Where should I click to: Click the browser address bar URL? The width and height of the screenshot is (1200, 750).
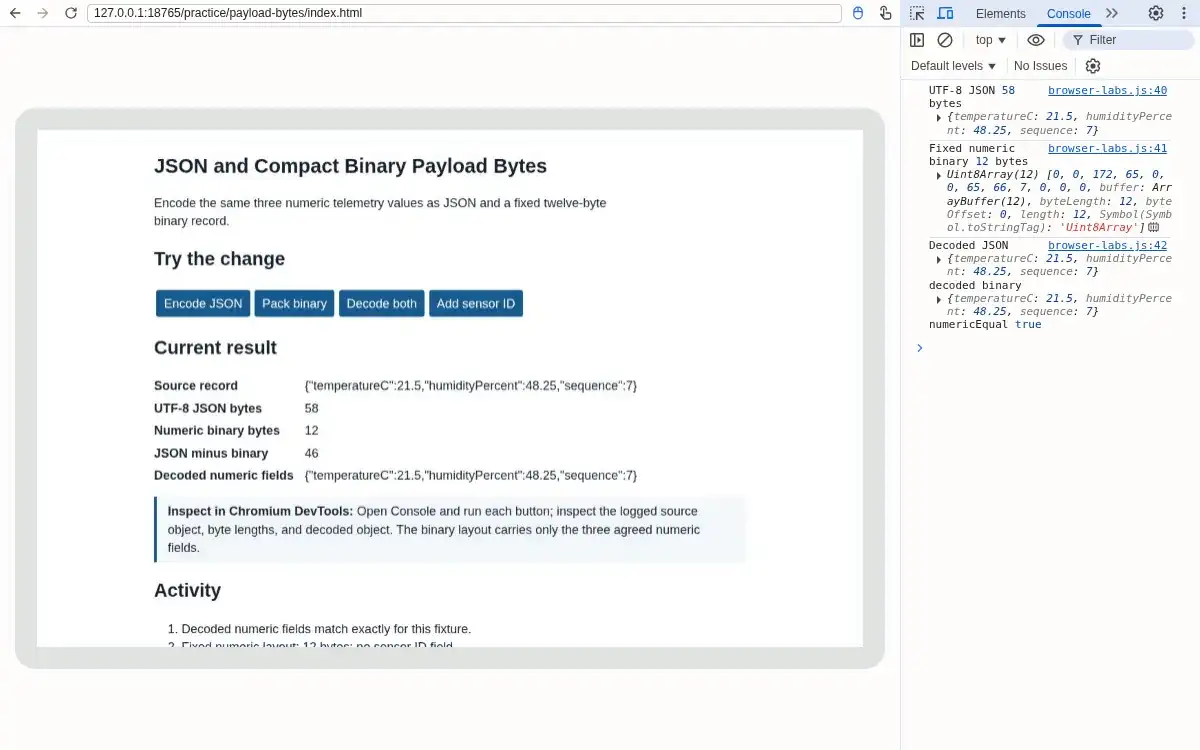click(464, 13)
